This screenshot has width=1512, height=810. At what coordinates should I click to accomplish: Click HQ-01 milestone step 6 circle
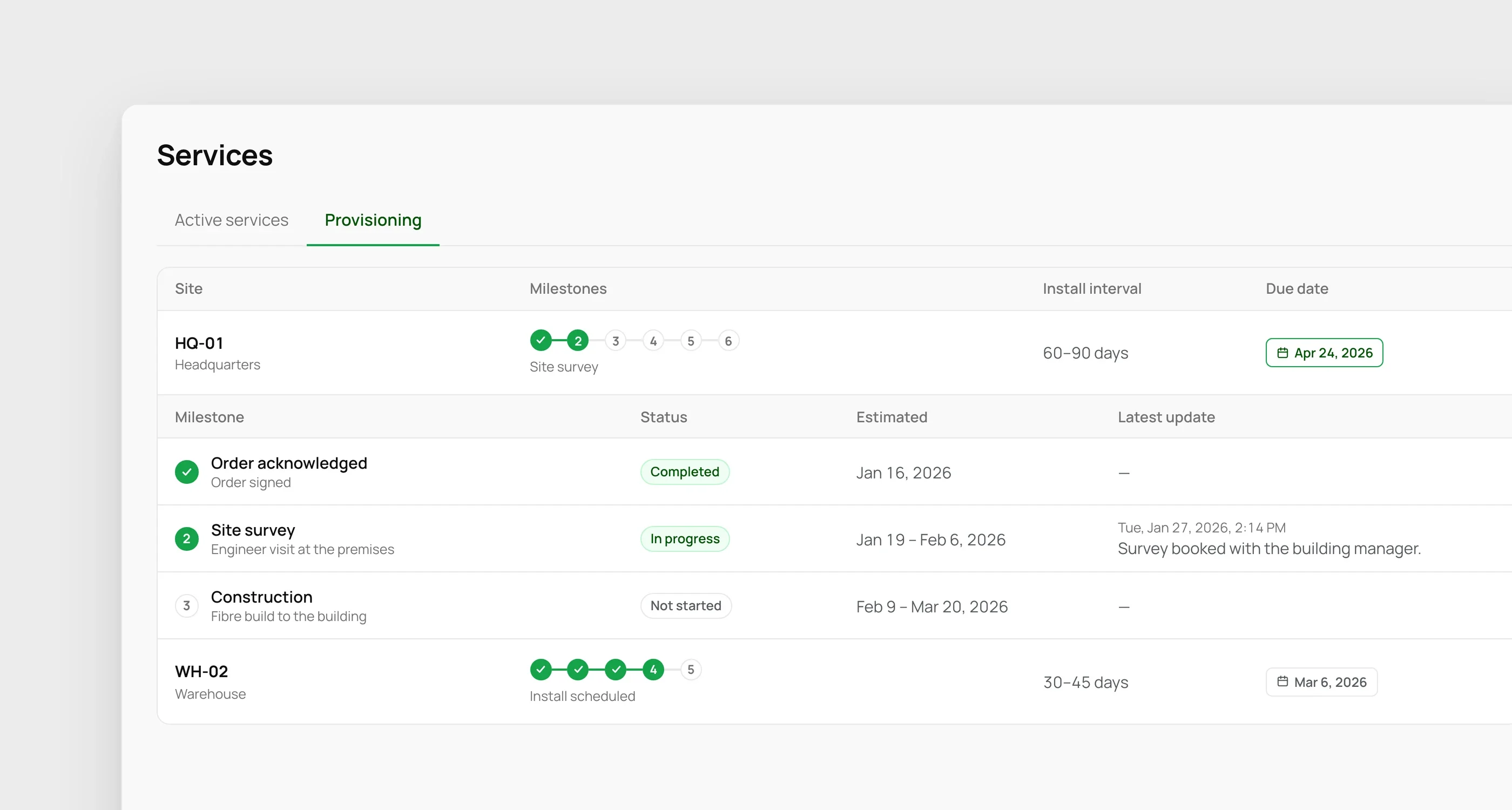click(x=728, y=340)
